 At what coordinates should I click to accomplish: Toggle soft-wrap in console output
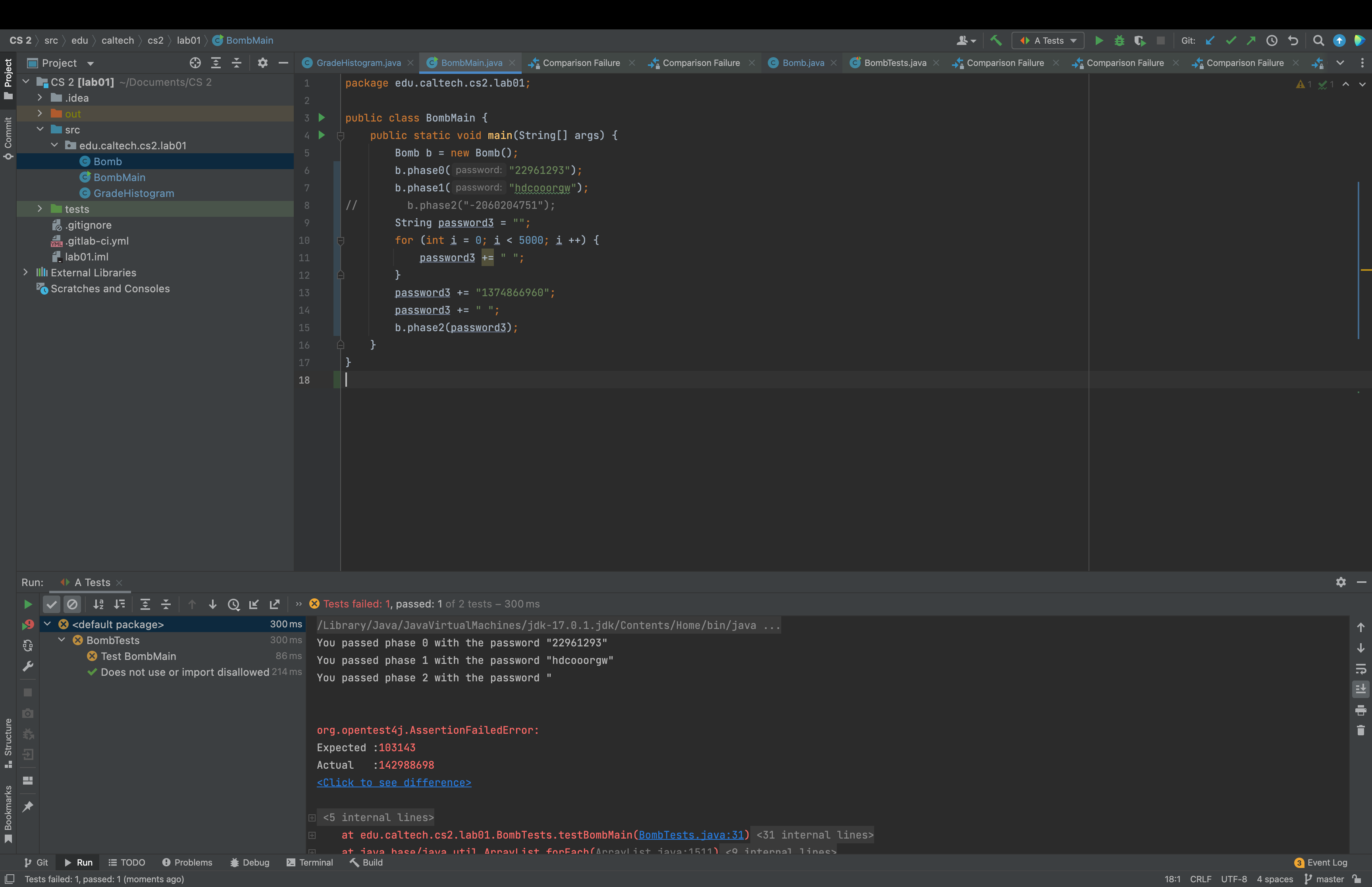(x=1360, y=669)
